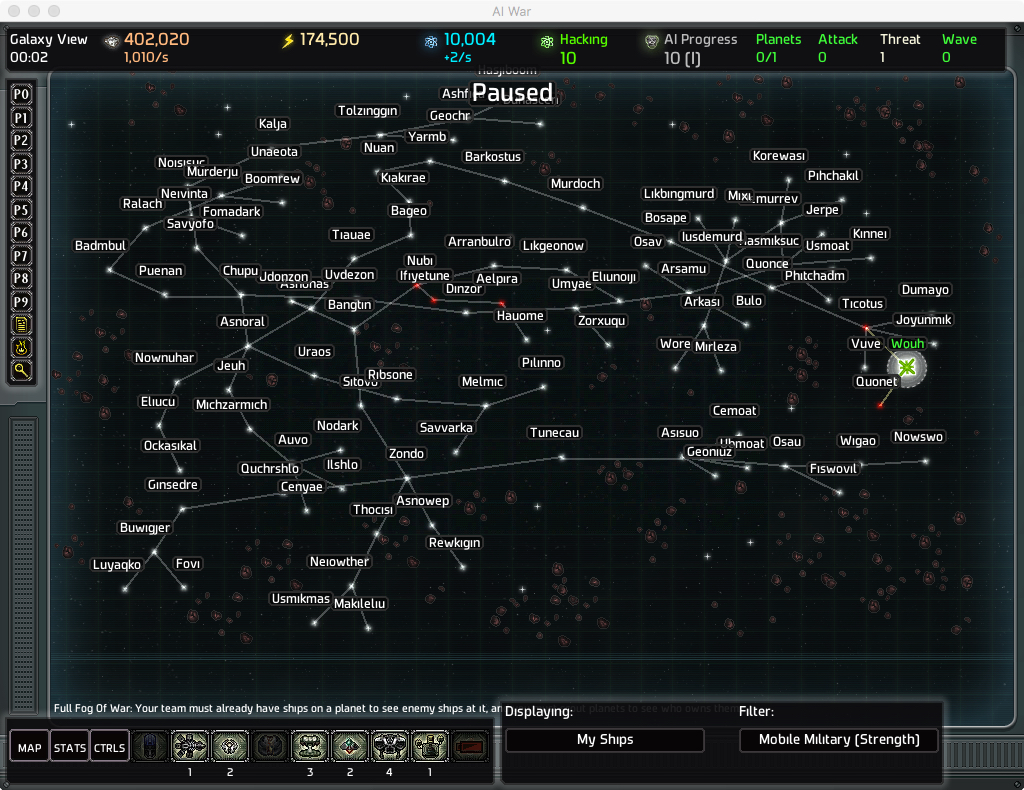
Task: Switch to the CTRLS tab
Action: click(109, 748)
